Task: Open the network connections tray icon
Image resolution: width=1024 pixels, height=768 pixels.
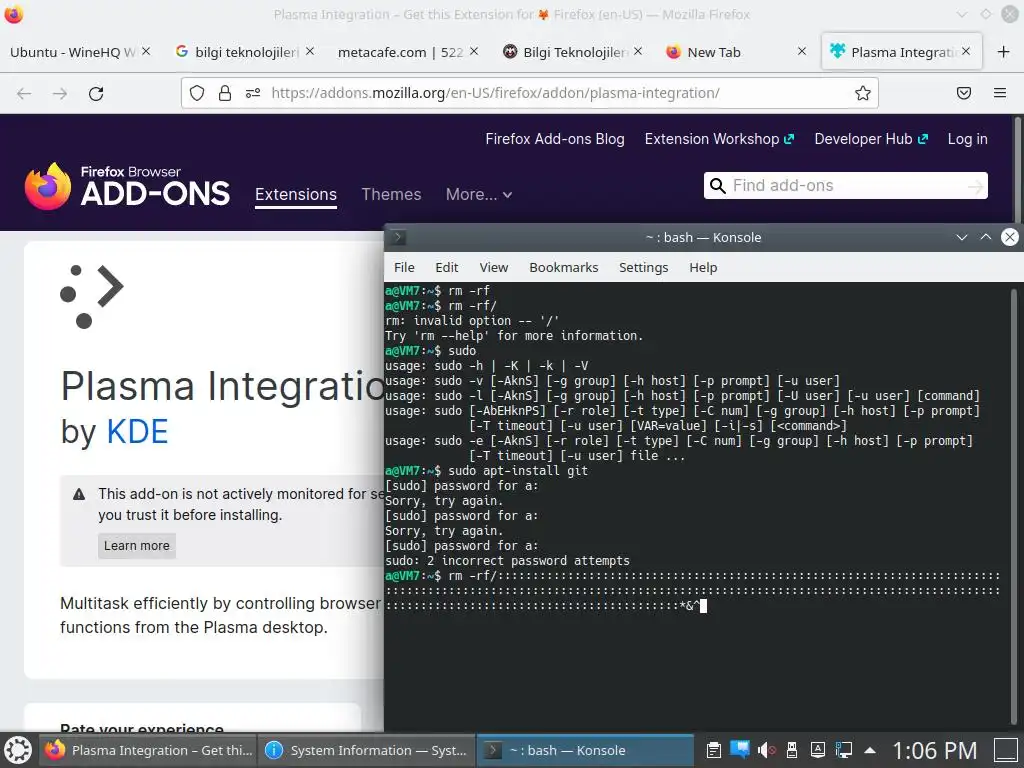Action: [x=844, y=750]
